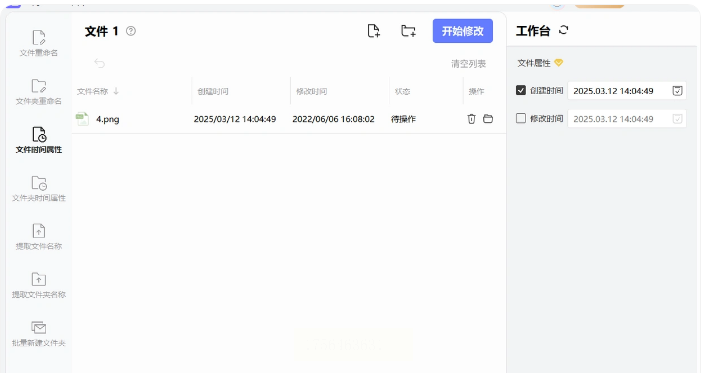This screenshot has height=373, width=706.
Task: Open the 提取文件名称 sidebar tool
Action: tap(39, 237)
